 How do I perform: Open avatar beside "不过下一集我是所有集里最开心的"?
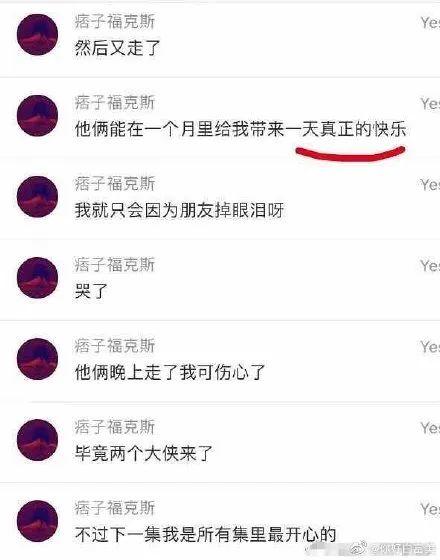pos(37,521)
